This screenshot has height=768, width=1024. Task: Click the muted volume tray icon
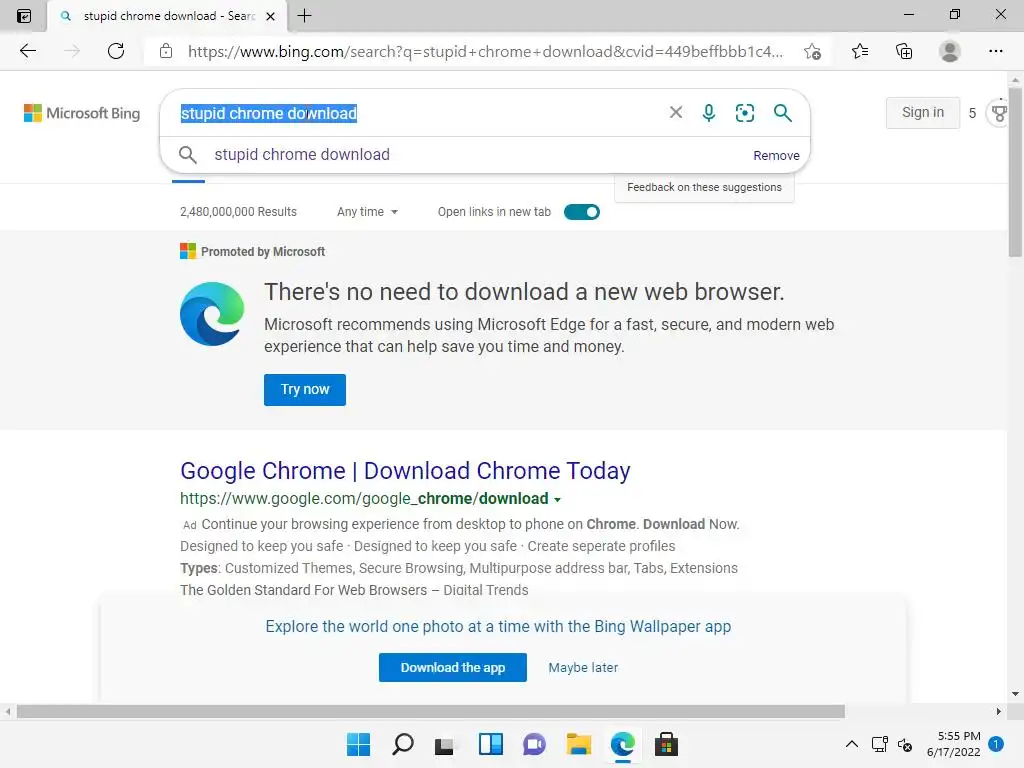click(x=904, y=744)
